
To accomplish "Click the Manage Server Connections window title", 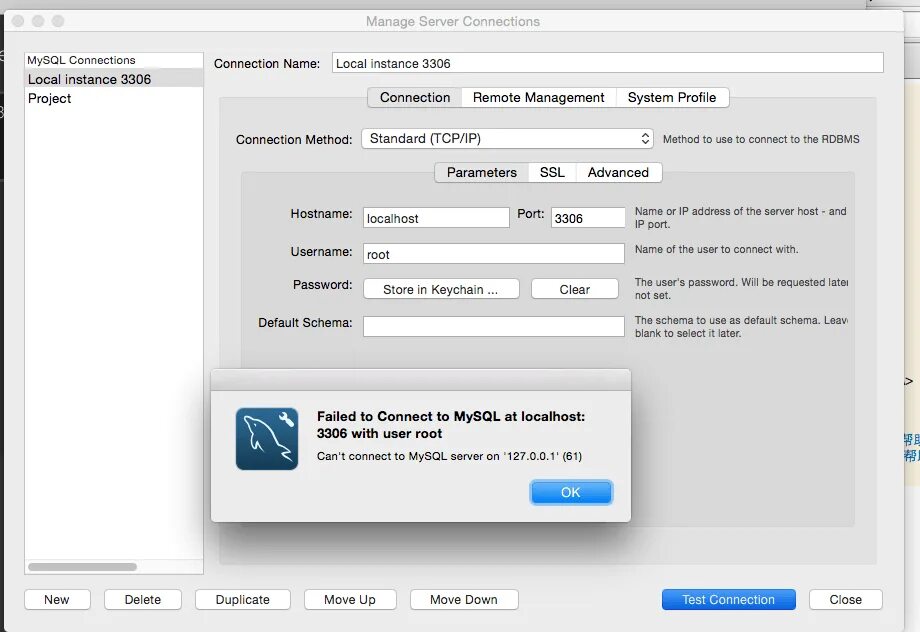I will [x=453, y=22].
